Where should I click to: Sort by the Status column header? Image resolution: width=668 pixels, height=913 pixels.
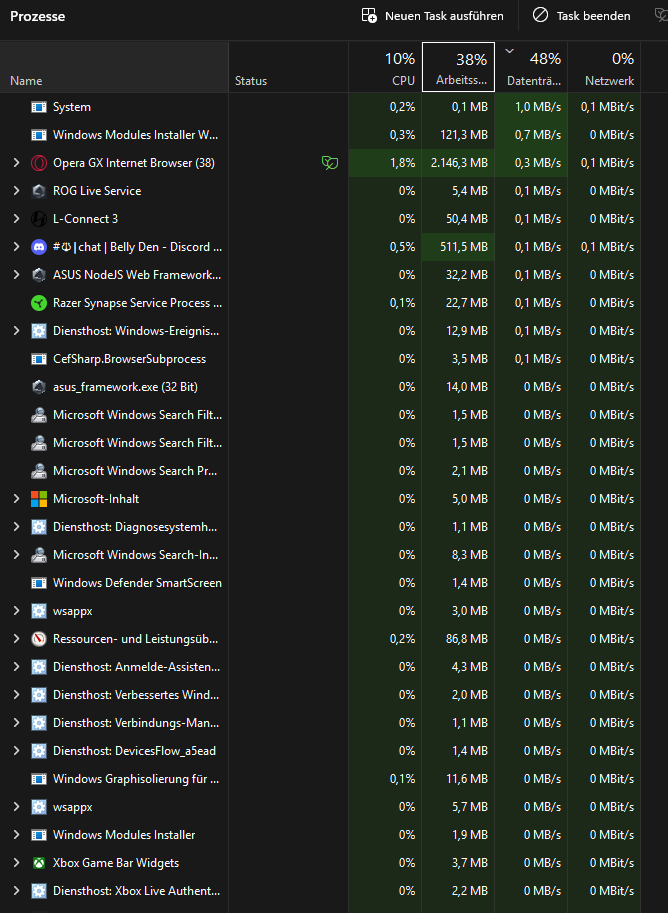pyautogui.click(x=289, y=67)
